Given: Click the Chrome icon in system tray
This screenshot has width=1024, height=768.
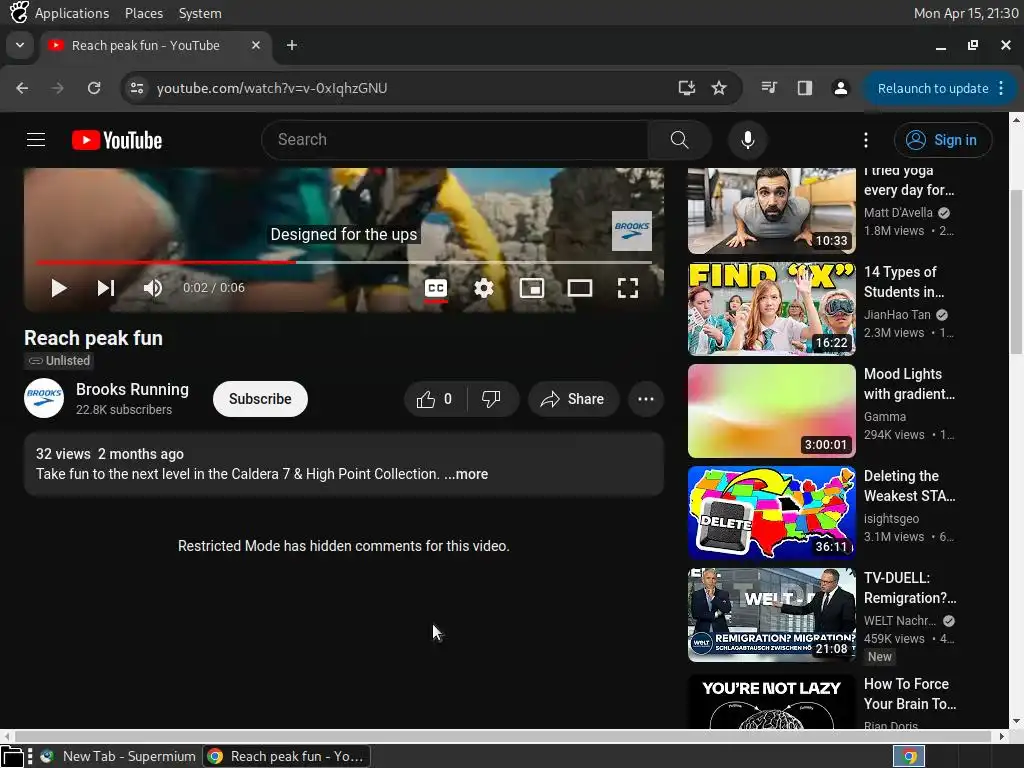Looking at the screenshot, I should click(908, 756).
